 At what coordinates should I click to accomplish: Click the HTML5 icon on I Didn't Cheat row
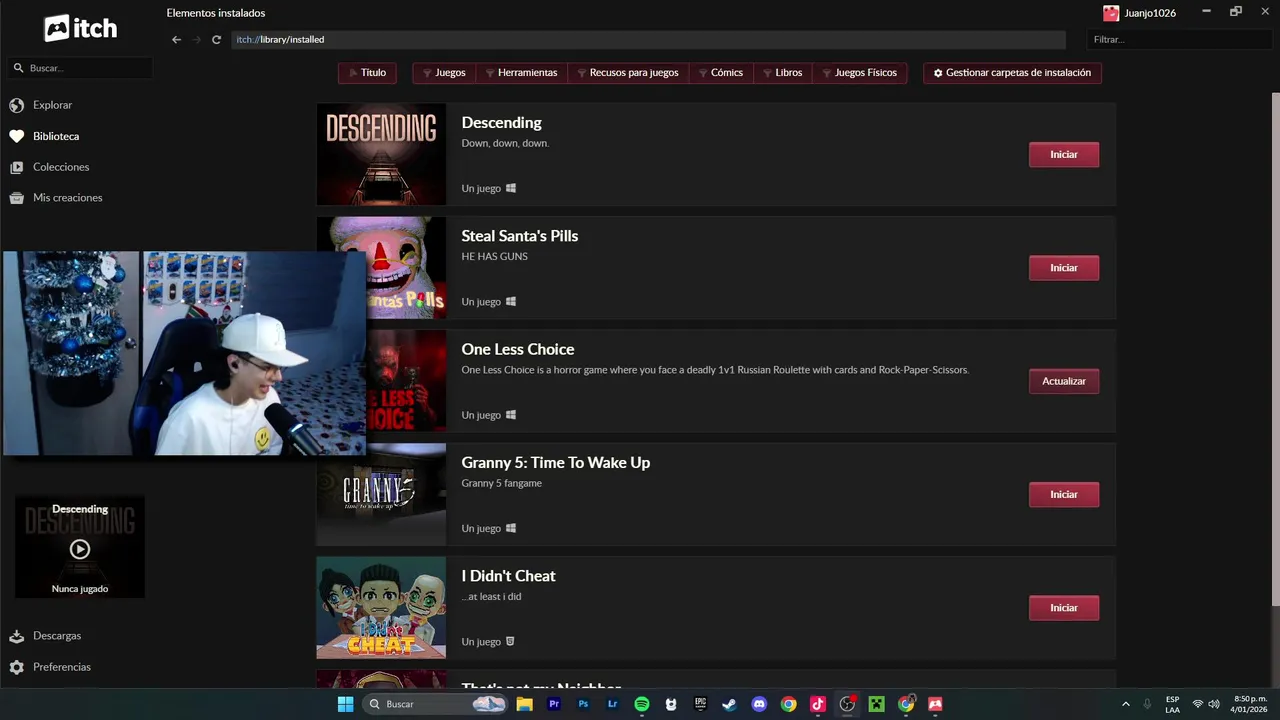click(511, 641)
